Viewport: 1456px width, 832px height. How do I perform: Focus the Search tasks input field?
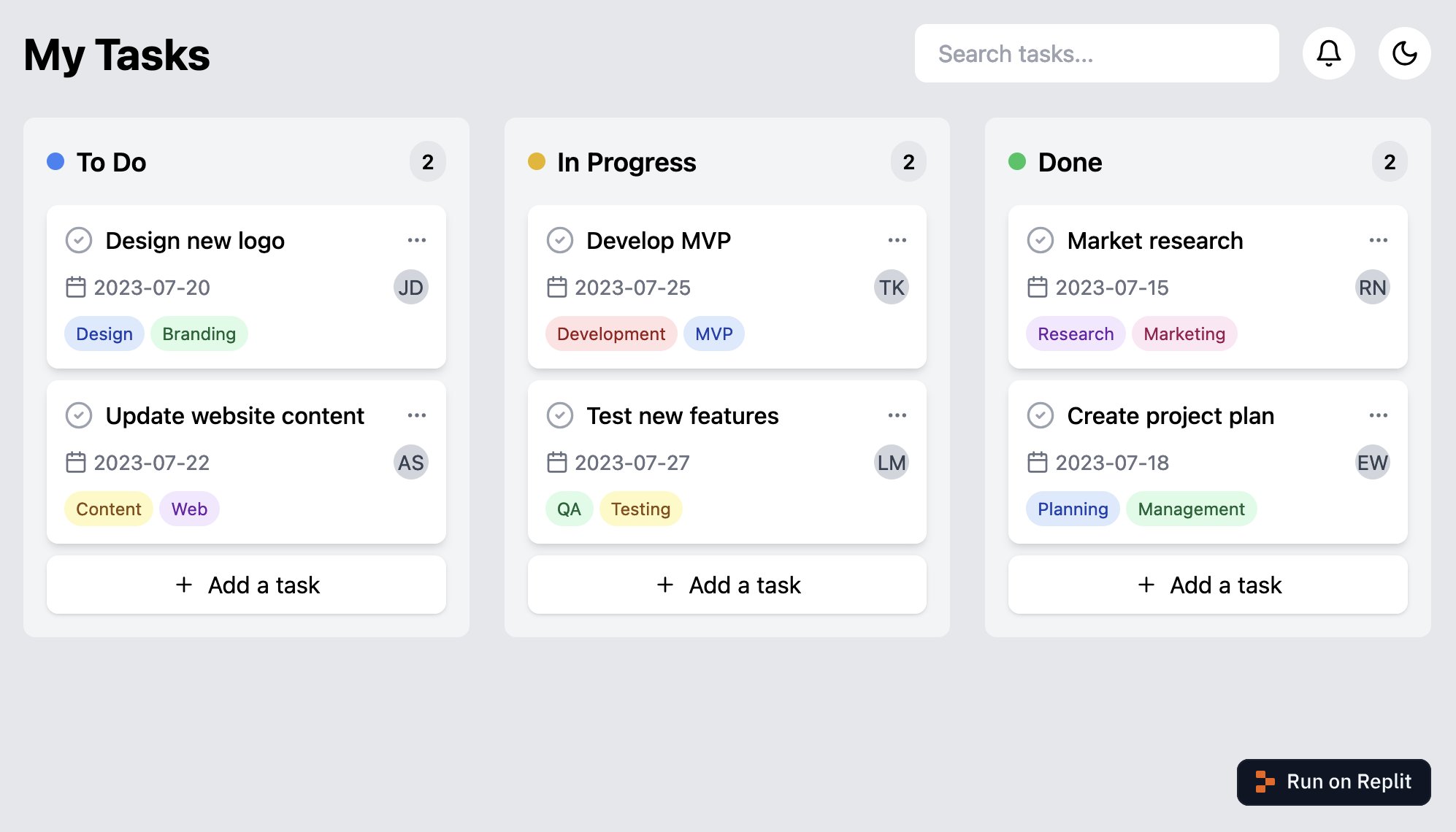pos(1096,53)
